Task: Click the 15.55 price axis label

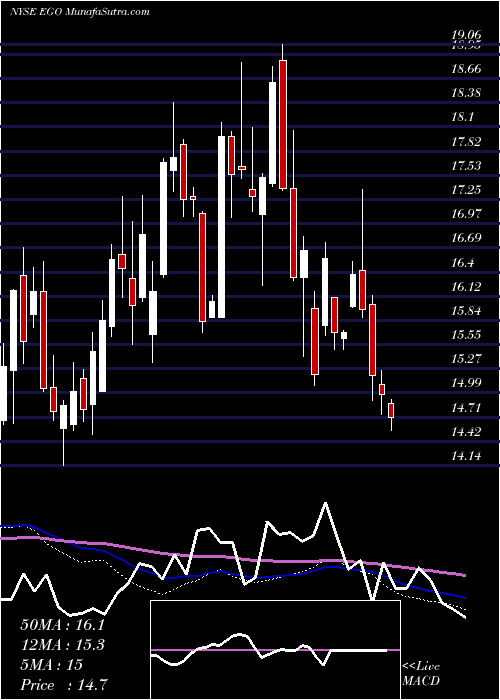Action: tap(467, 335)
